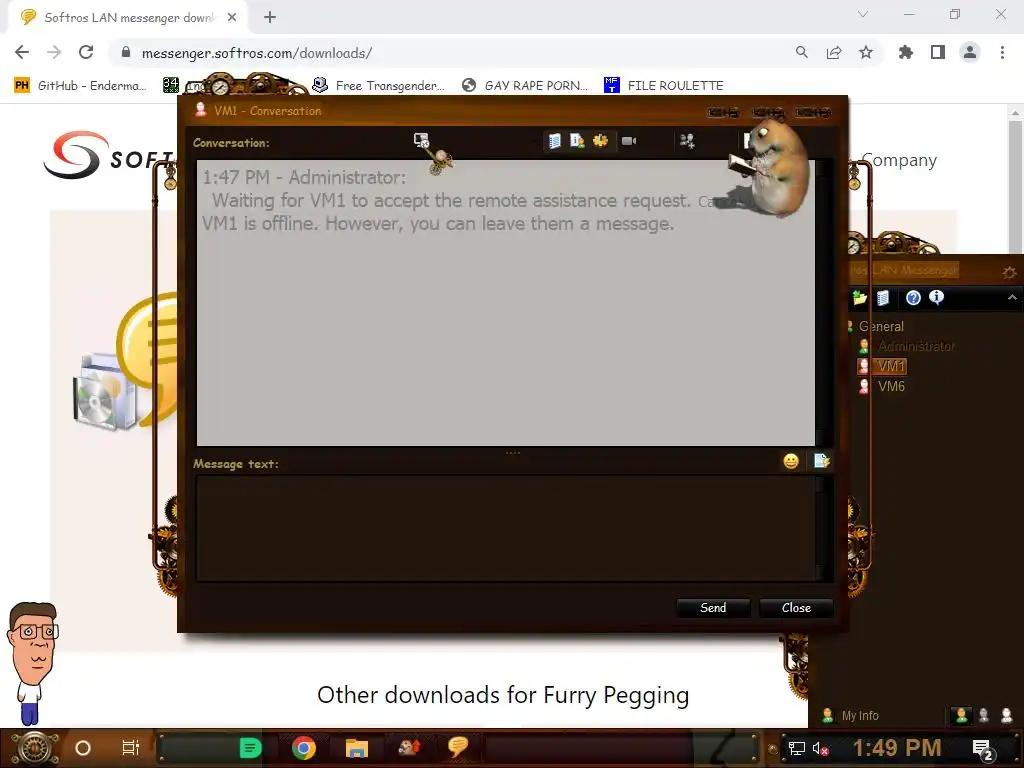1024x768 pixels.
Task: Open FILE ROULETTE bookmark
Action: 664,85
